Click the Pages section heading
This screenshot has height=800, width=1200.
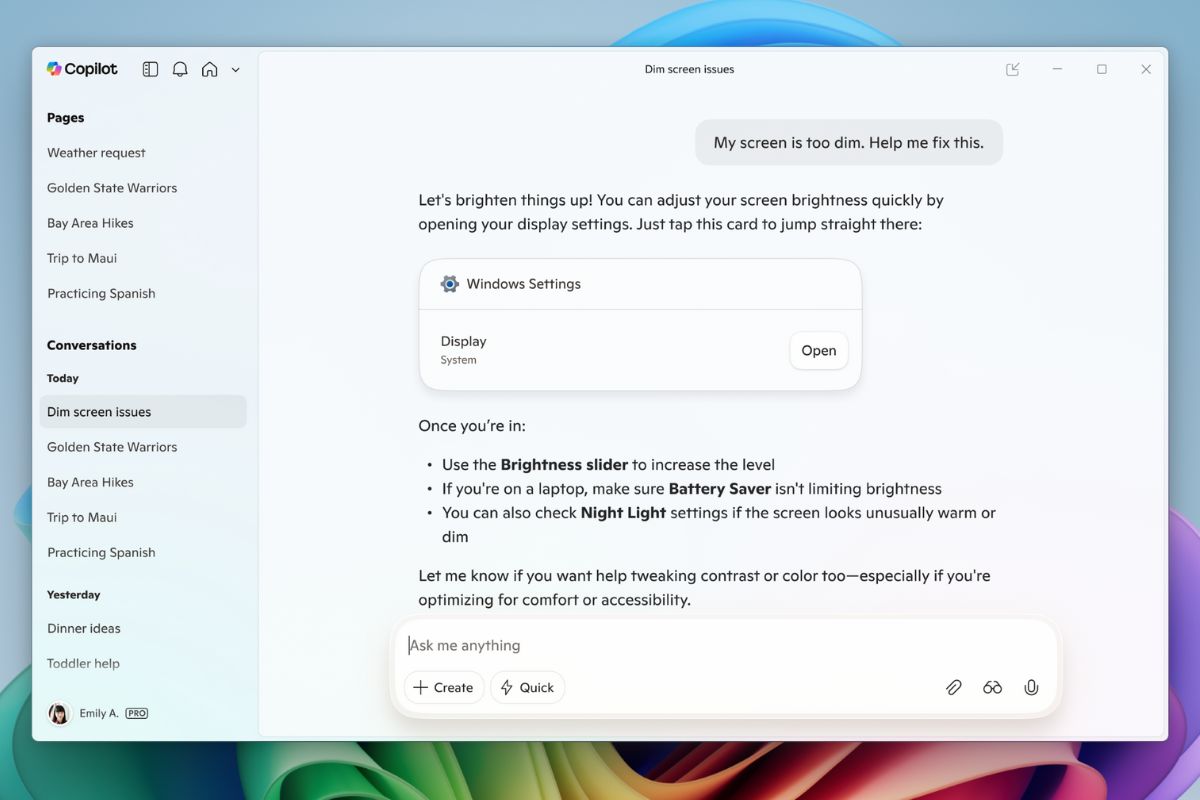[x=66, y=118]
